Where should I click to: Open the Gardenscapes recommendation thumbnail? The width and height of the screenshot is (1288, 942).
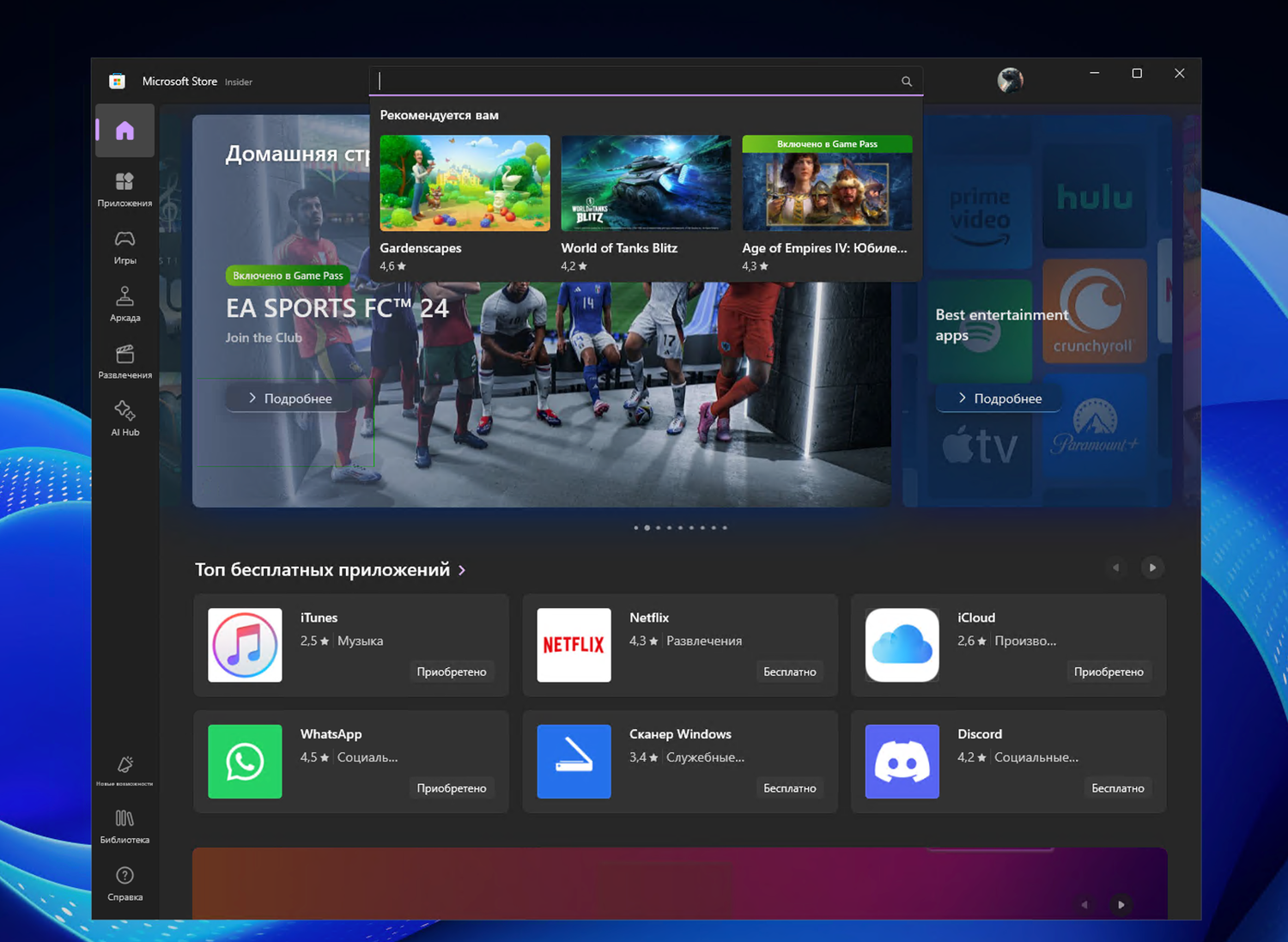tap(465, 183)
